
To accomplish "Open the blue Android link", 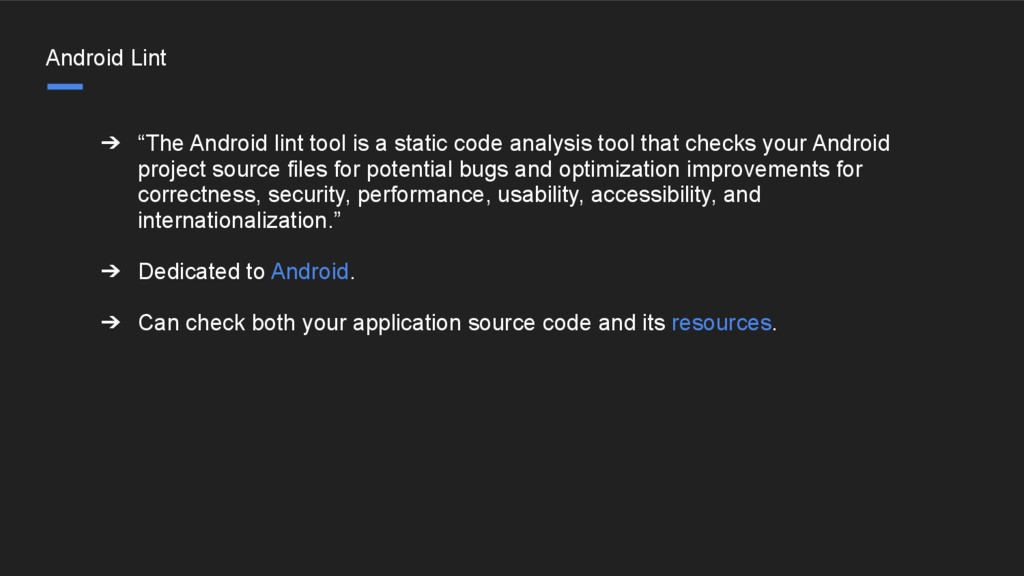I will [x=310, y=271].
